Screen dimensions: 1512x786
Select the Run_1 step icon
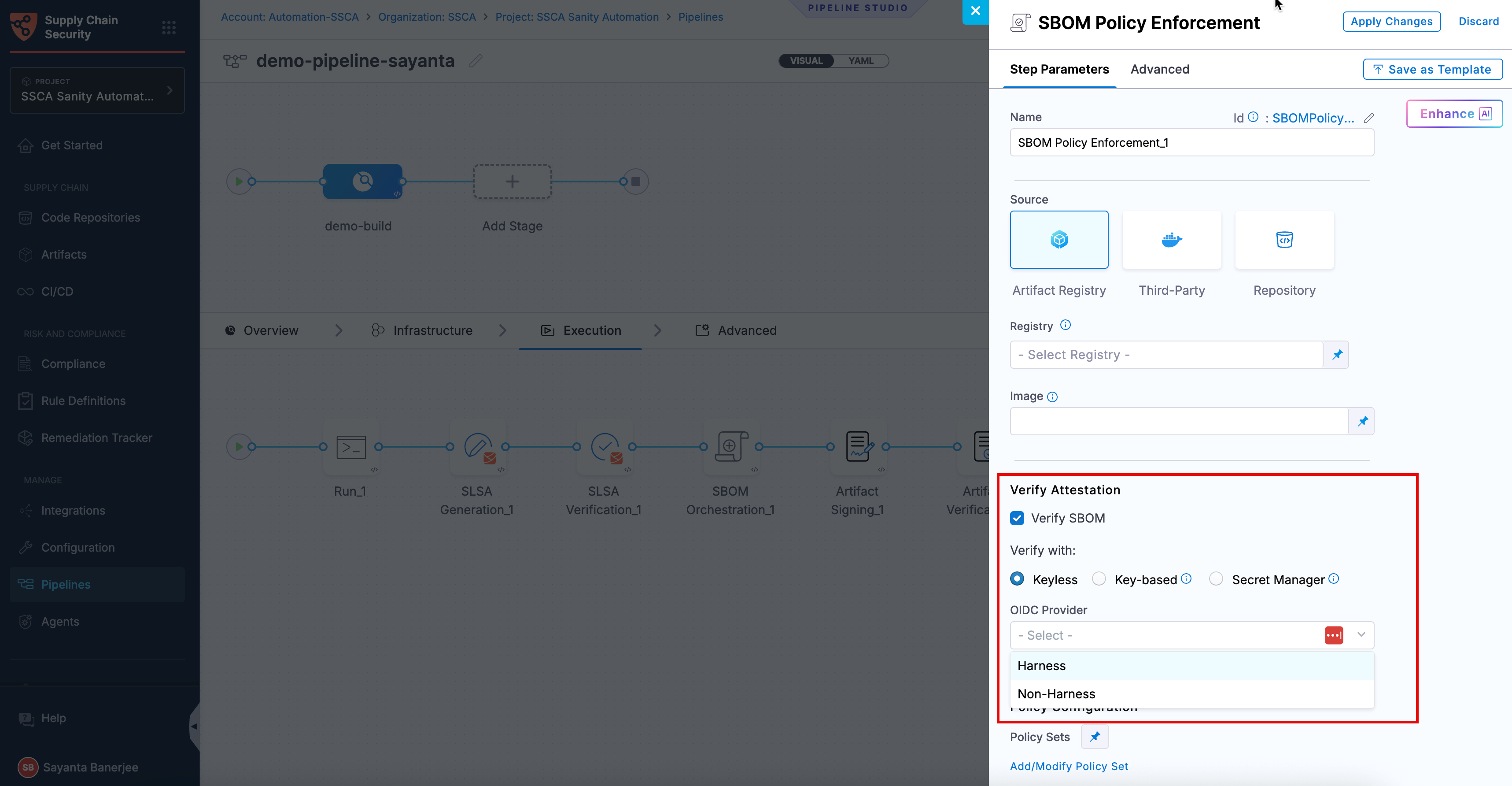351,447
